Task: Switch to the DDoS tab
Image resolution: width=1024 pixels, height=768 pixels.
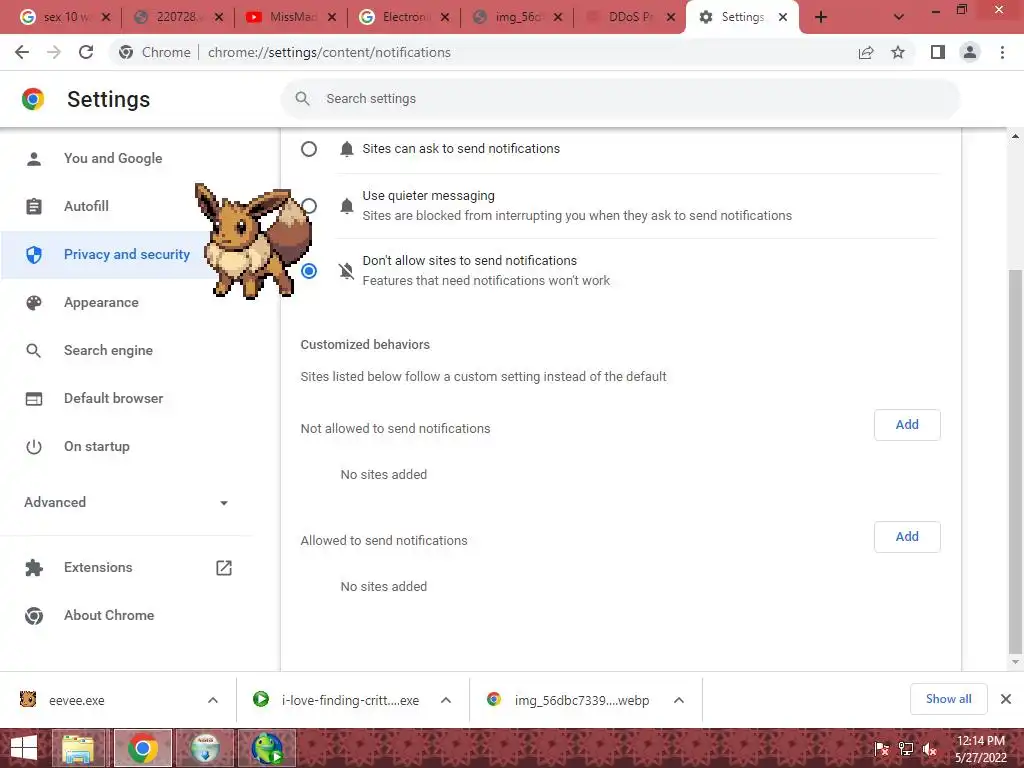Action: point(630,17)
